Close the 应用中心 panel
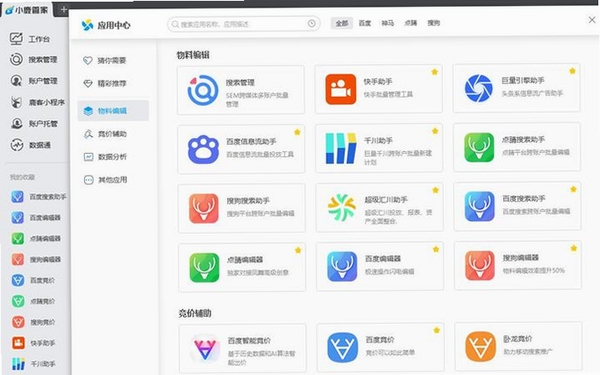The image size is (600, 375). 592,20
